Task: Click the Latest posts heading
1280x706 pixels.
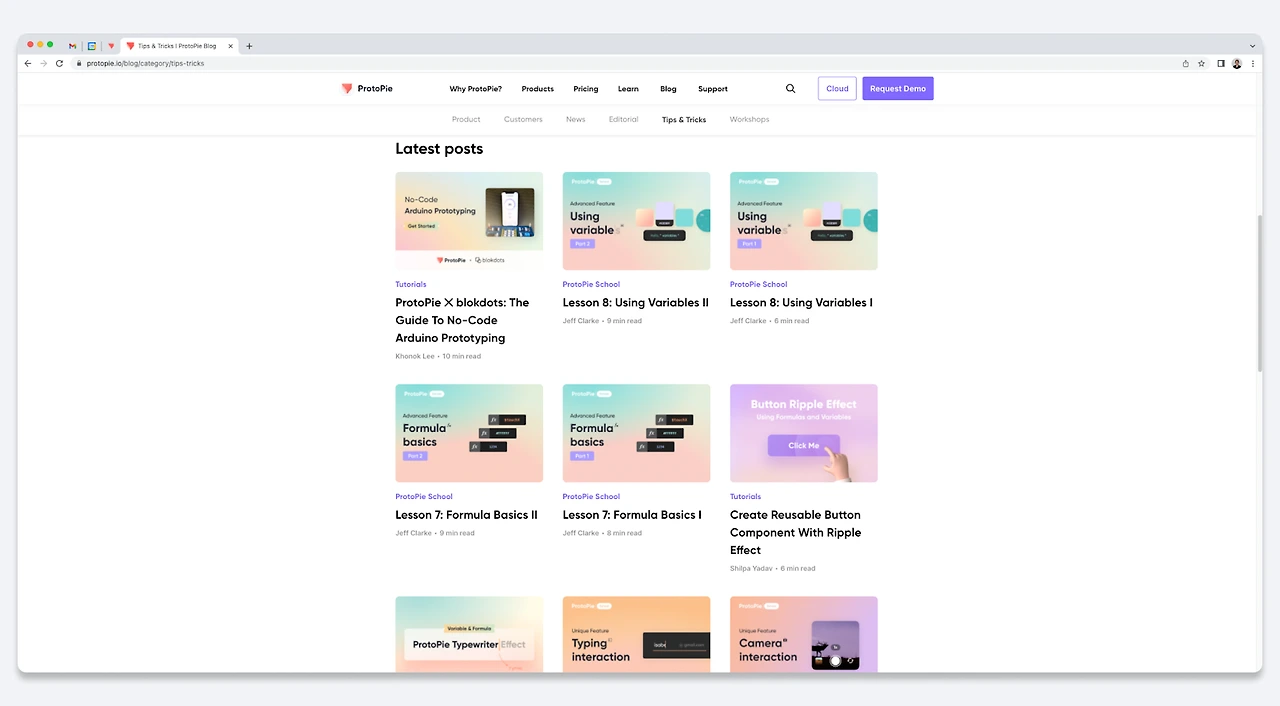Action: pyautogui.click(x=439, y=148)
